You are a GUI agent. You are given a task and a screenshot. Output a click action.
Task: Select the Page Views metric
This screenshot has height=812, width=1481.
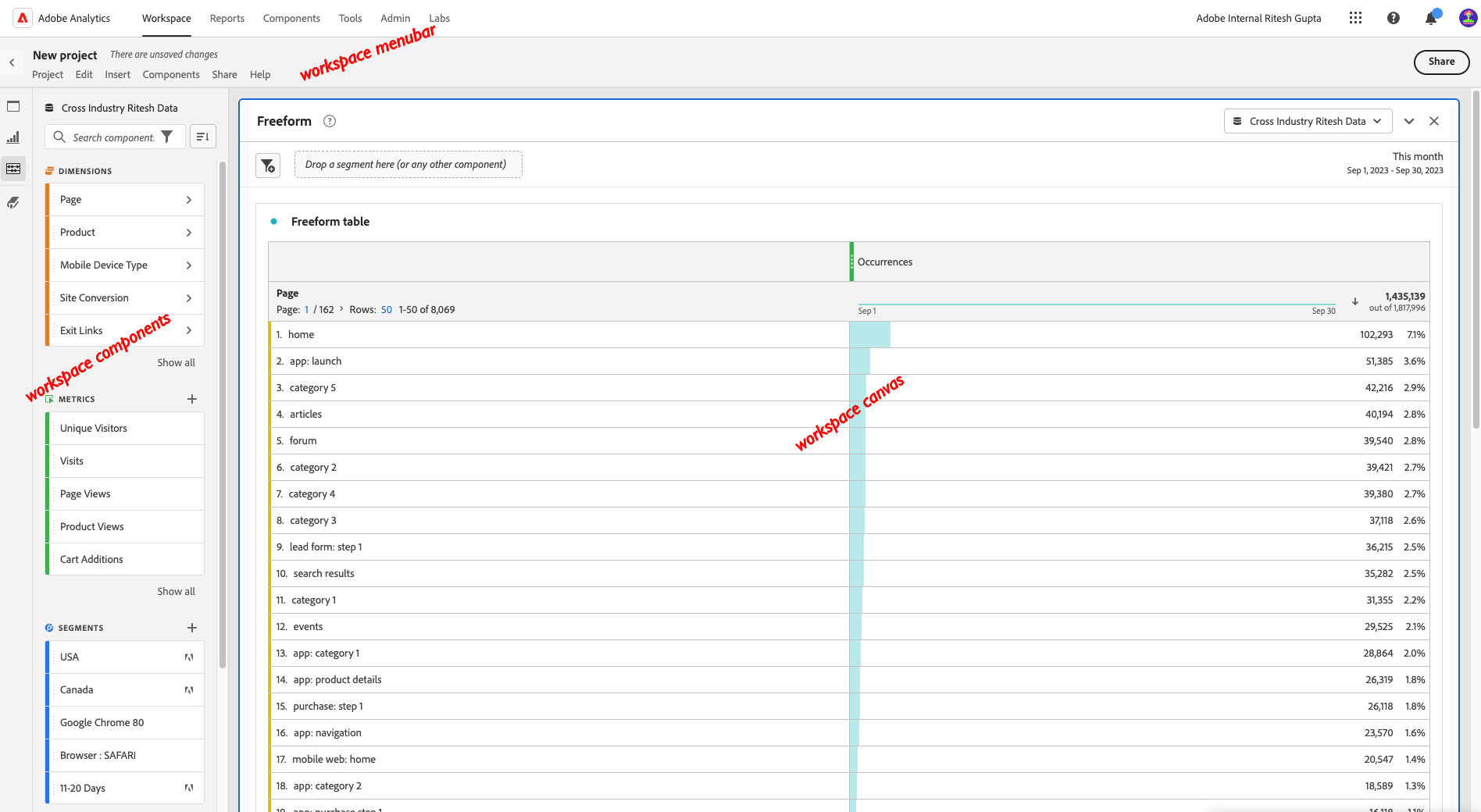coord(125,494)
